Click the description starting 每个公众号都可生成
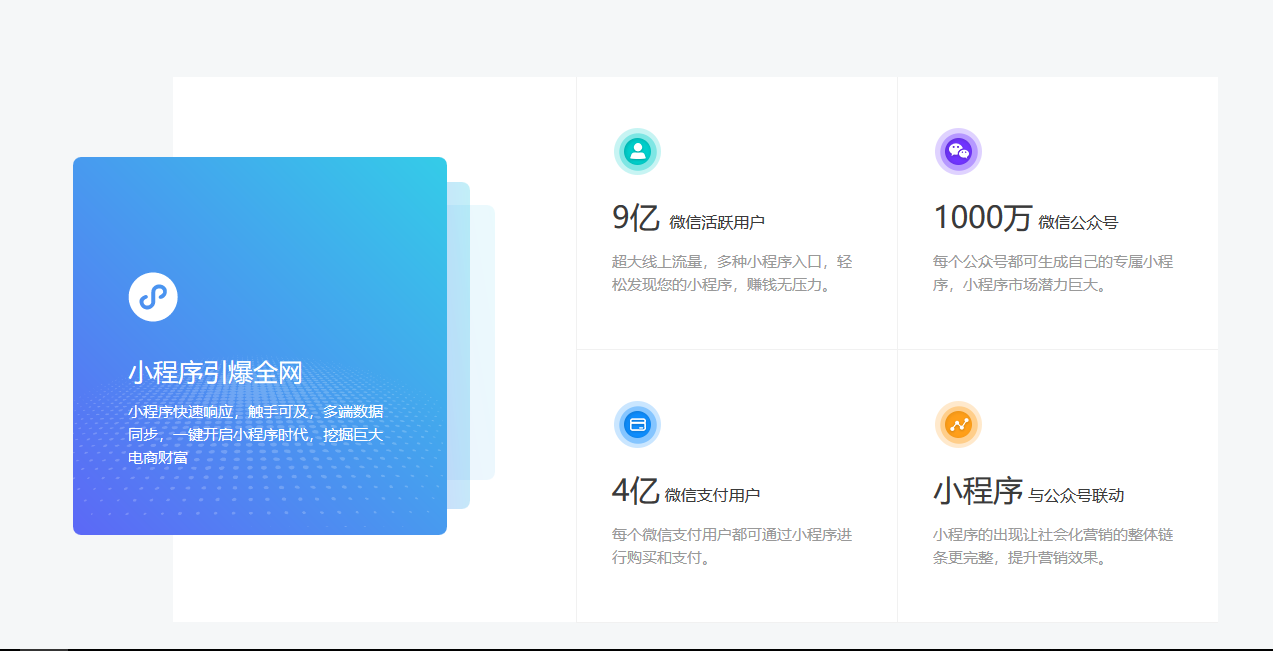The image size is (1273, 651). point(1053,273)
